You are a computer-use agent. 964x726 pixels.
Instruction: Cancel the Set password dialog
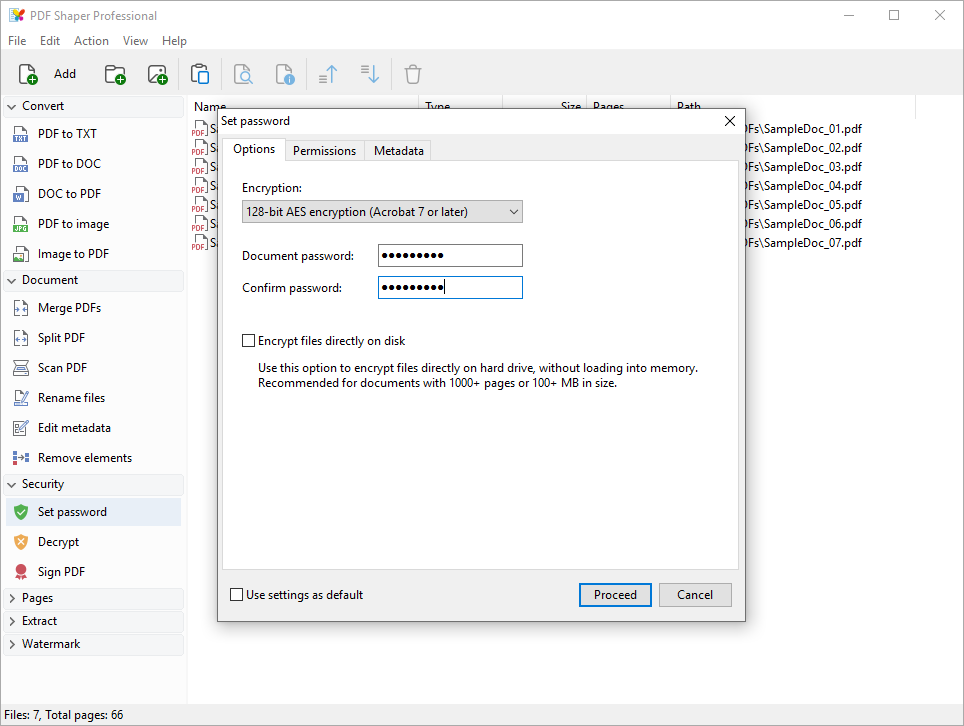pyautogui.click(x=695, y=594)
